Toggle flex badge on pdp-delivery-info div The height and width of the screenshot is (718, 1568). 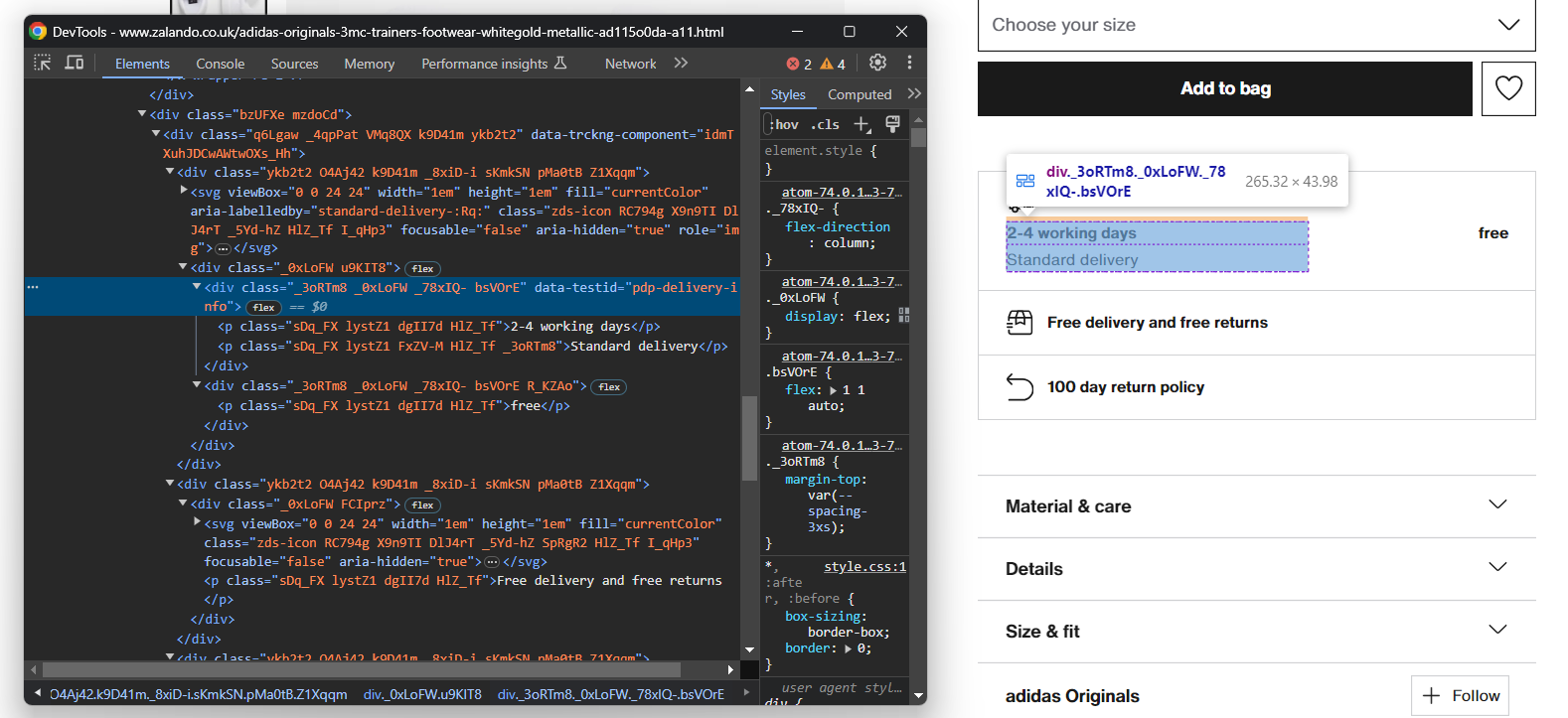click(x=263, y=307)
